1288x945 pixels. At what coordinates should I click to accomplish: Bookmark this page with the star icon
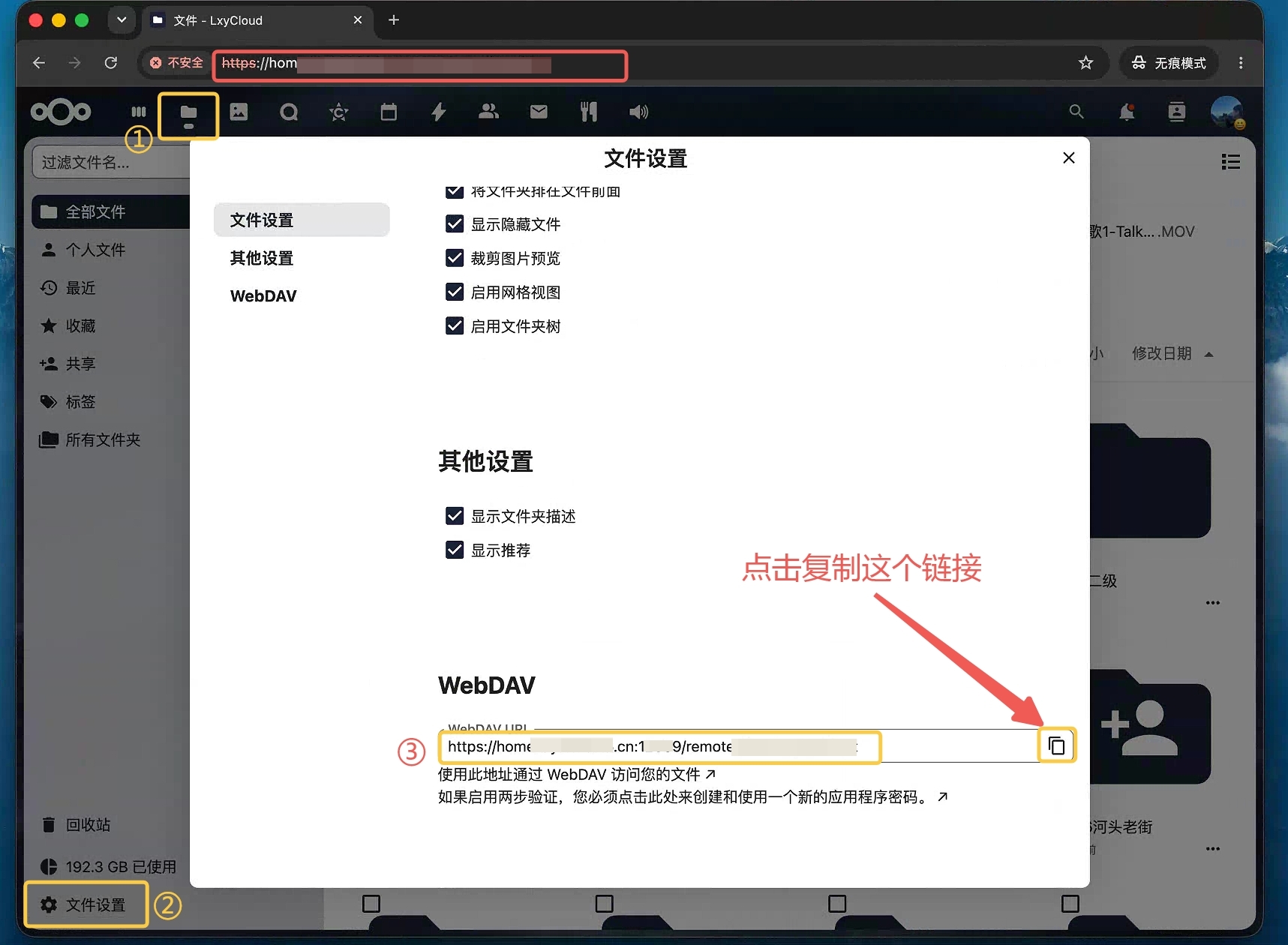[x=1085, y=63]
